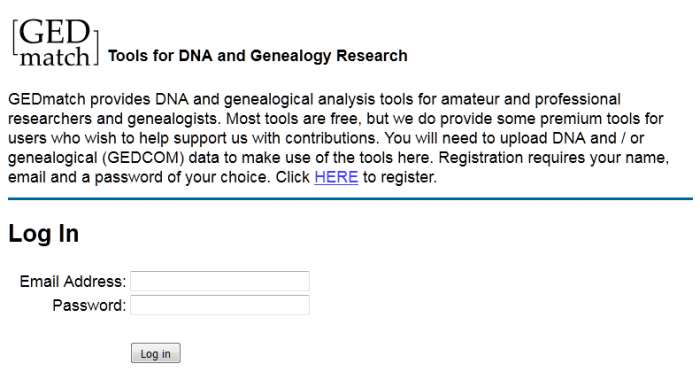Click the word GEDmatch starting the paragraph
The width and height of the screenshot is (700, 387).
[x=47, y=99]
